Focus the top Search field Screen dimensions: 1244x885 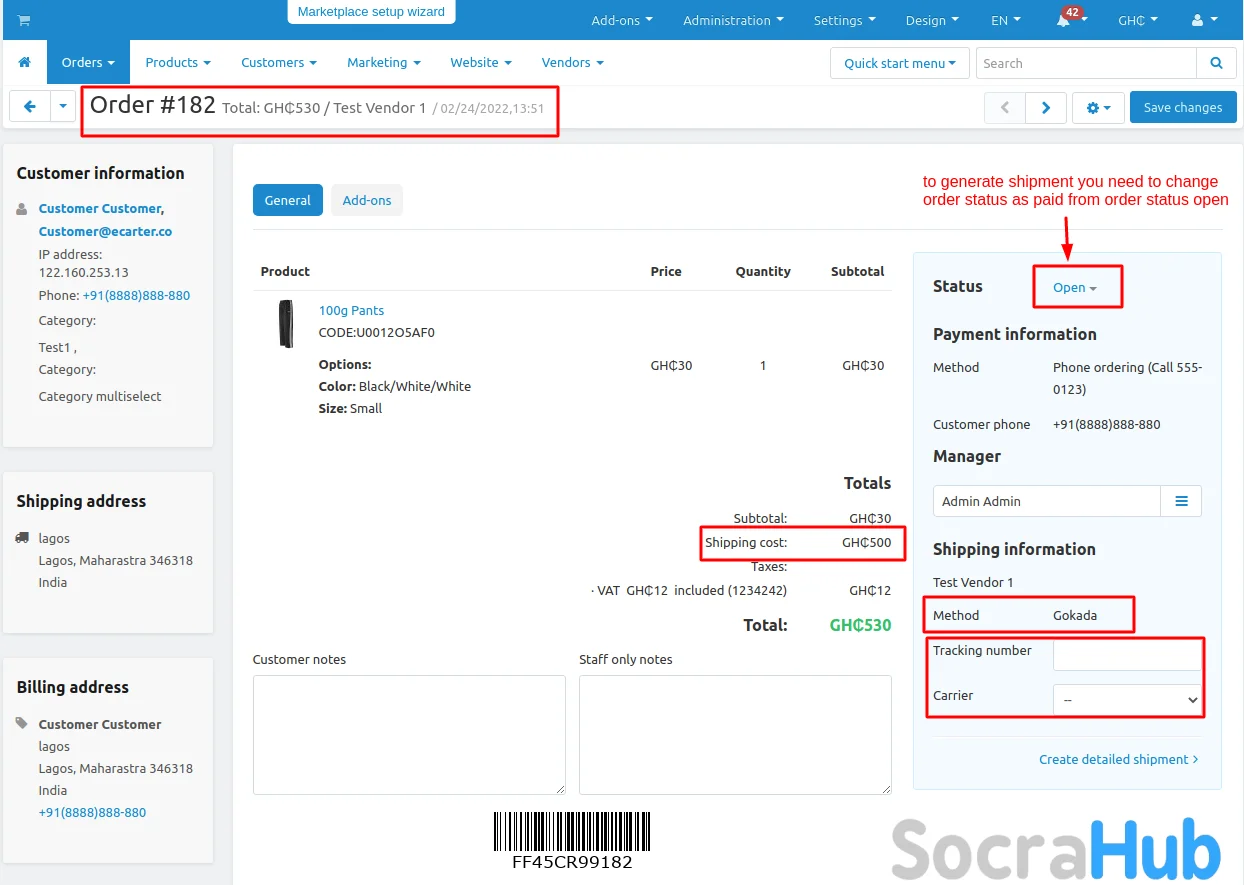coord(1086,63)
